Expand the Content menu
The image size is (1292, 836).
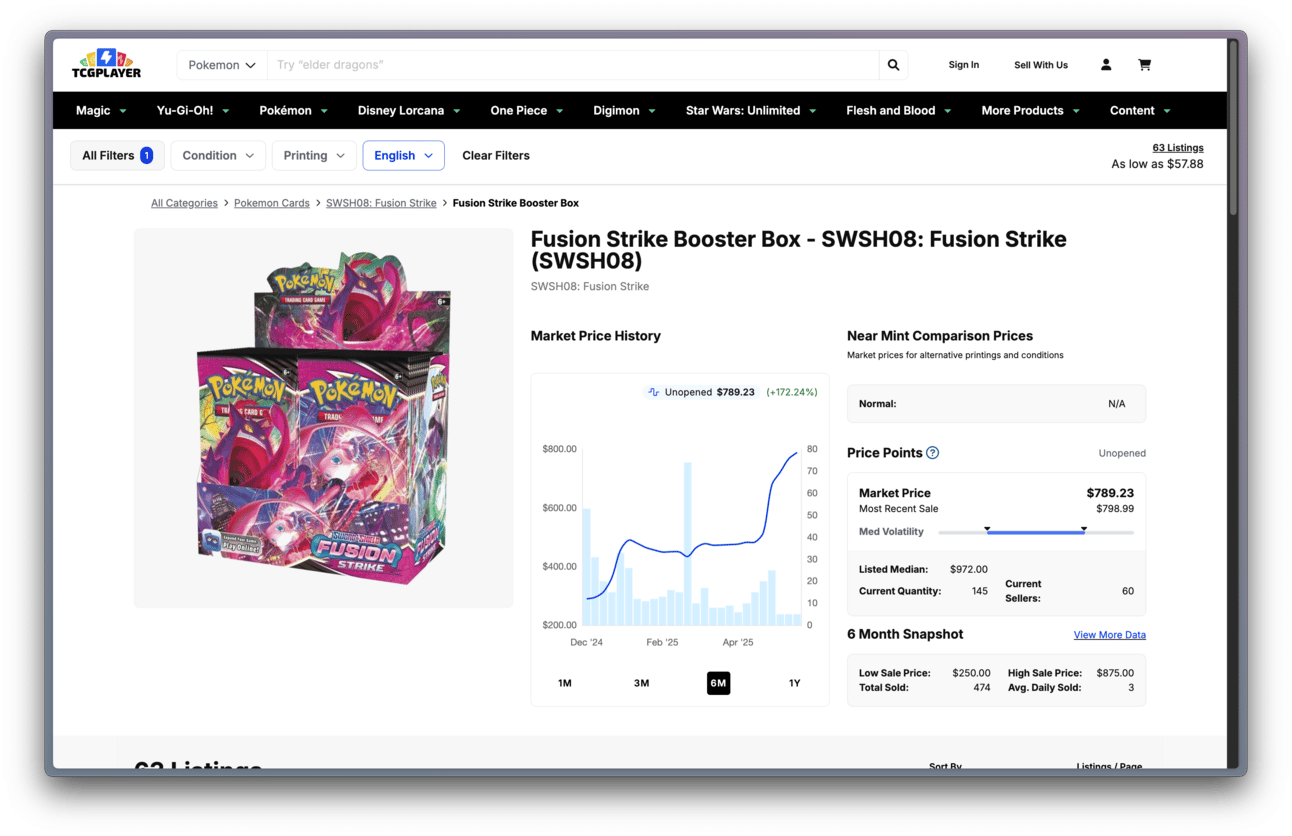click(x=1140, y=111)
